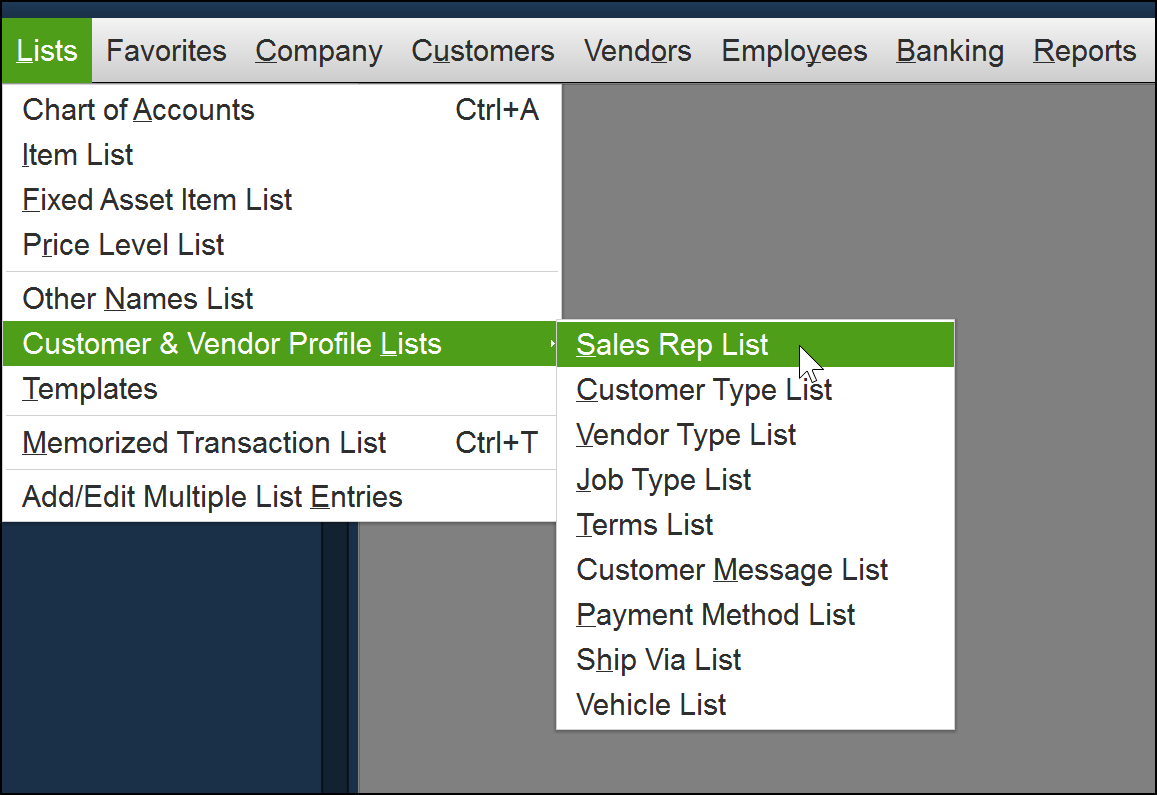Open the Company menu
This screenshot has width=1157, height=795.
[319, 50]
